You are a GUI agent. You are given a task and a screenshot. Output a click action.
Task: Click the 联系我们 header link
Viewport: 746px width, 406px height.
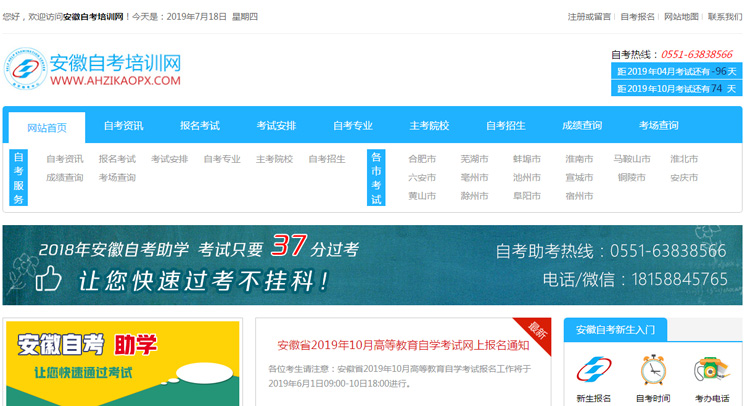tap(725, 17)
